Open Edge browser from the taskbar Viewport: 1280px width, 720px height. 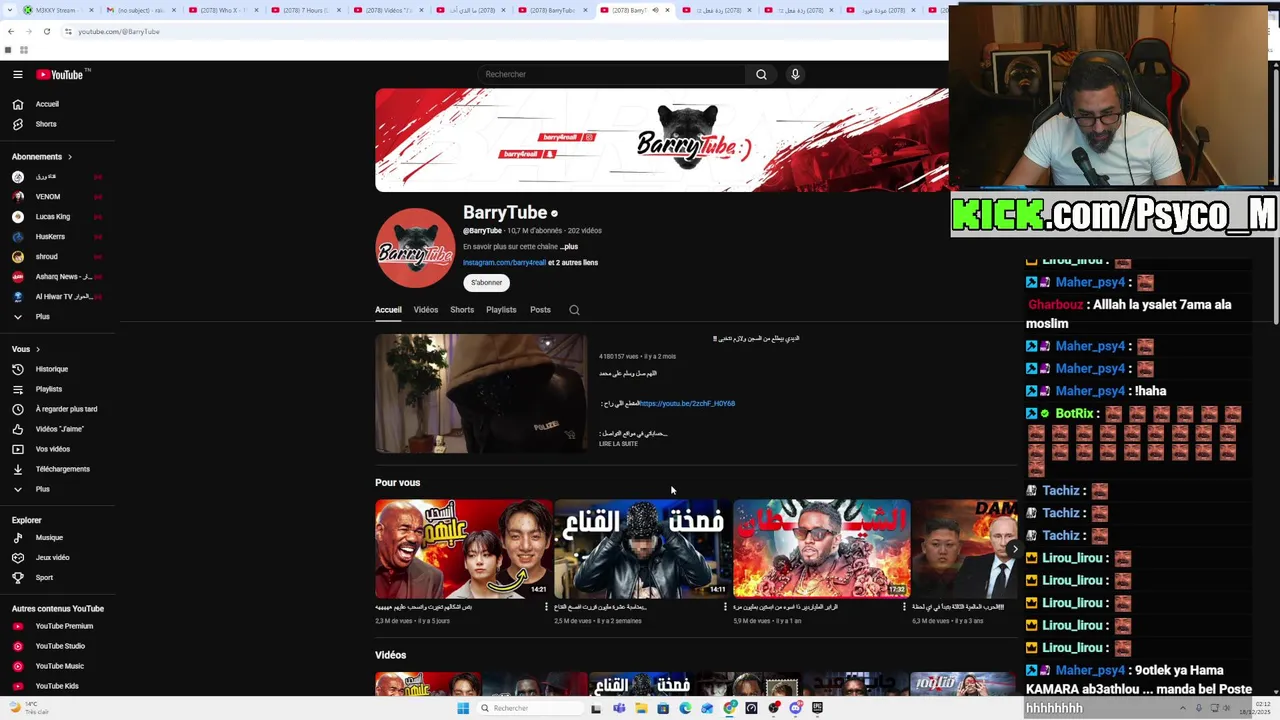click(x=685, y=708)
